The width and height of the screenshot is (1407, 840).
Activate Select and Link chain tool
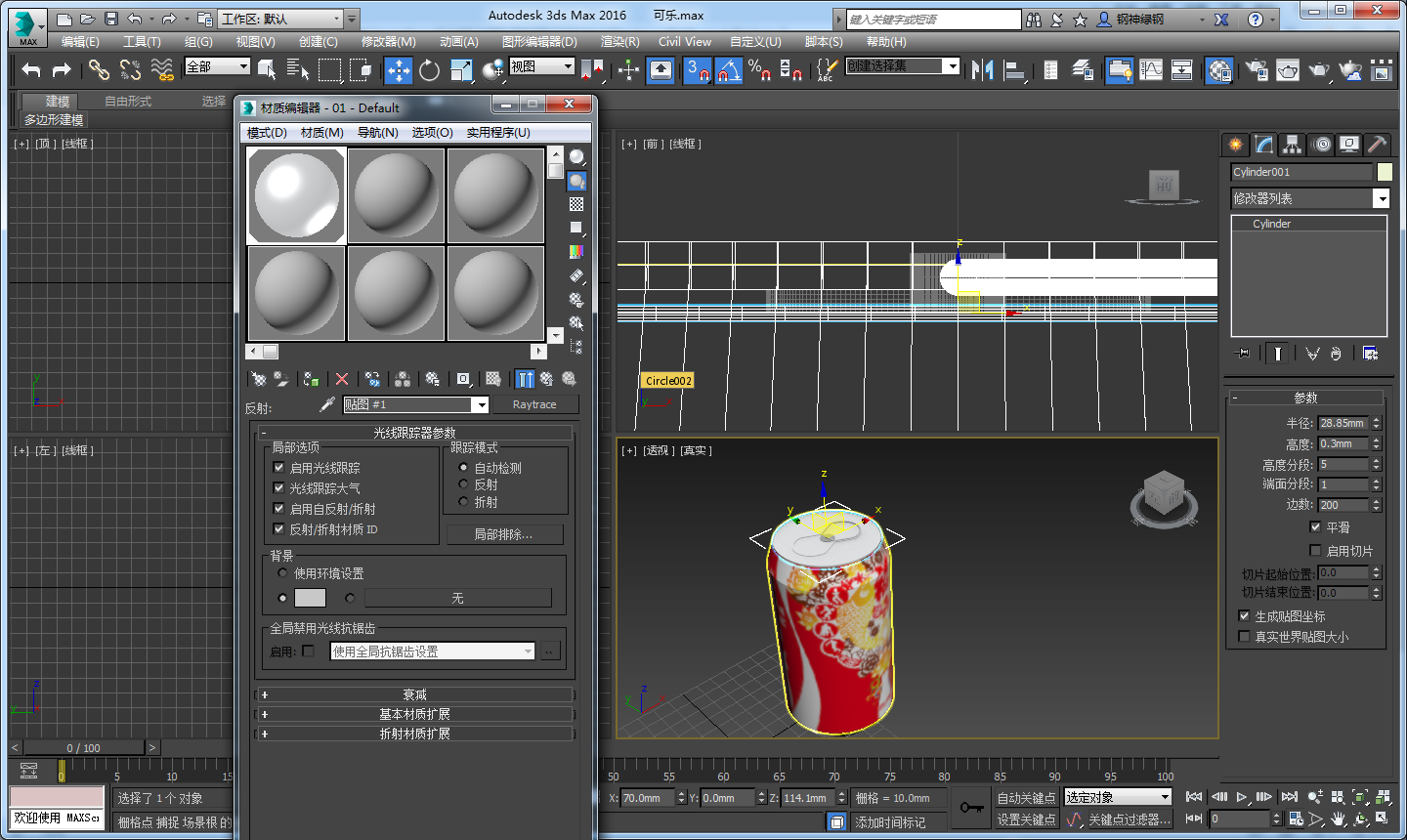(x=99, y=69)
